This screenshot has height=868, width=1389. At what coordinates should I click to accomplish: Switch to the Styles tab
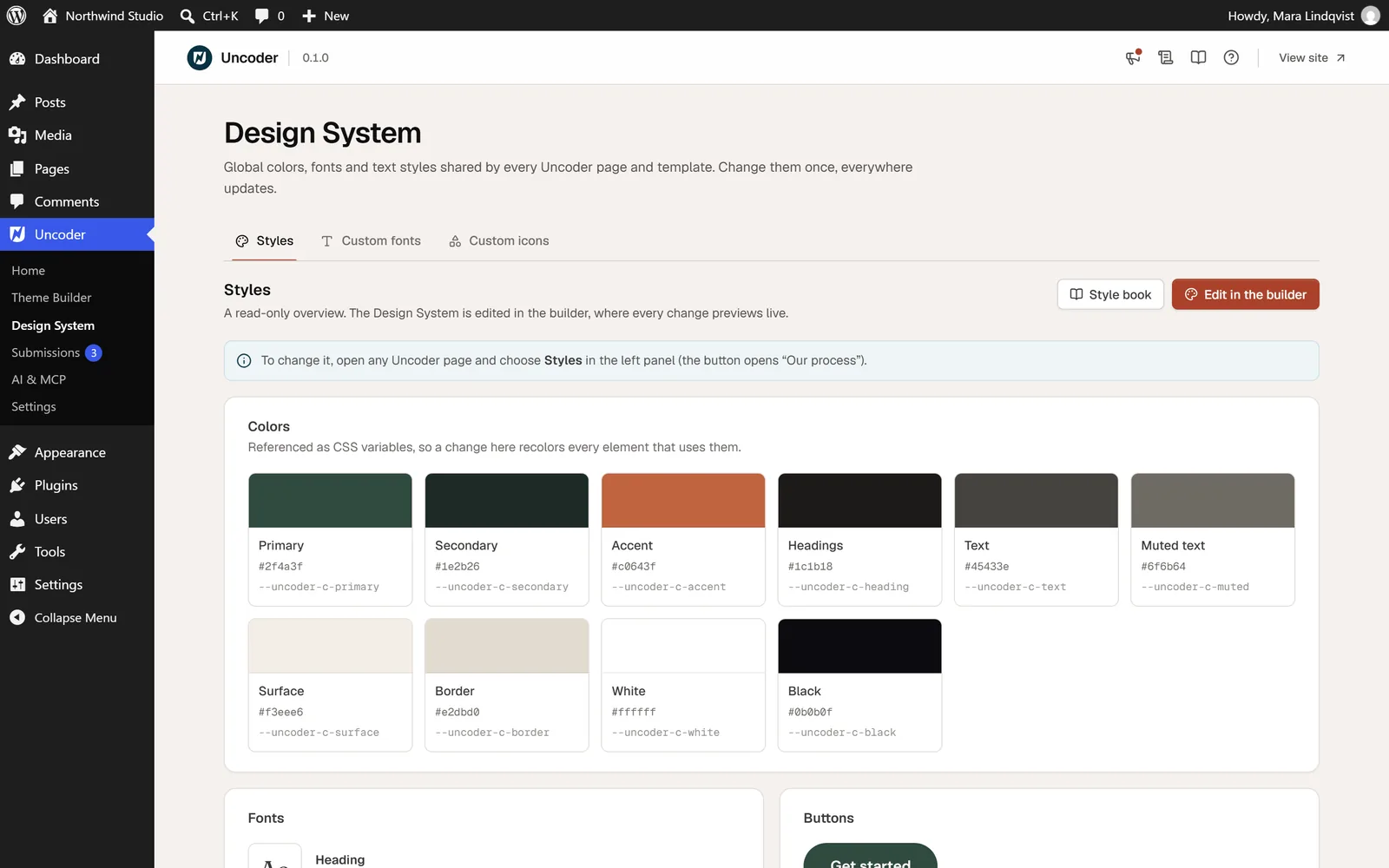coord(265,240)
